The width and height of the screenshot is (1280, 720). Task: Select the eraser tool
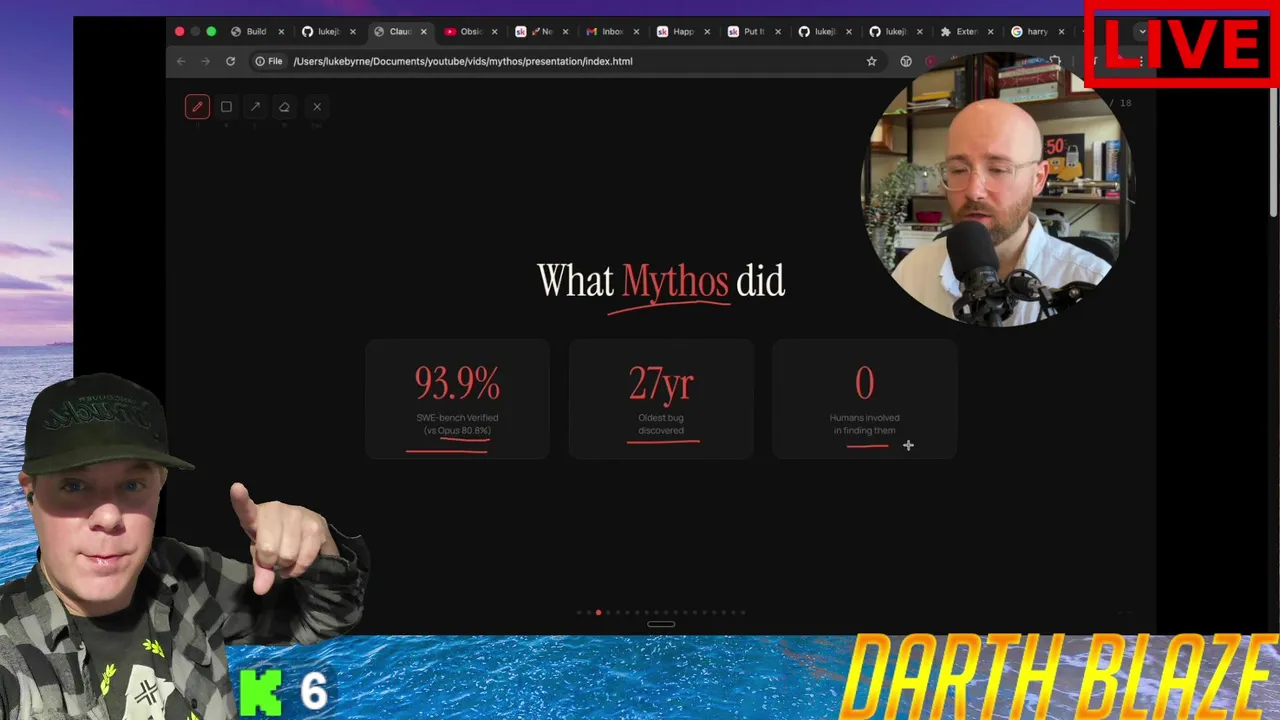tap(284, 107)
